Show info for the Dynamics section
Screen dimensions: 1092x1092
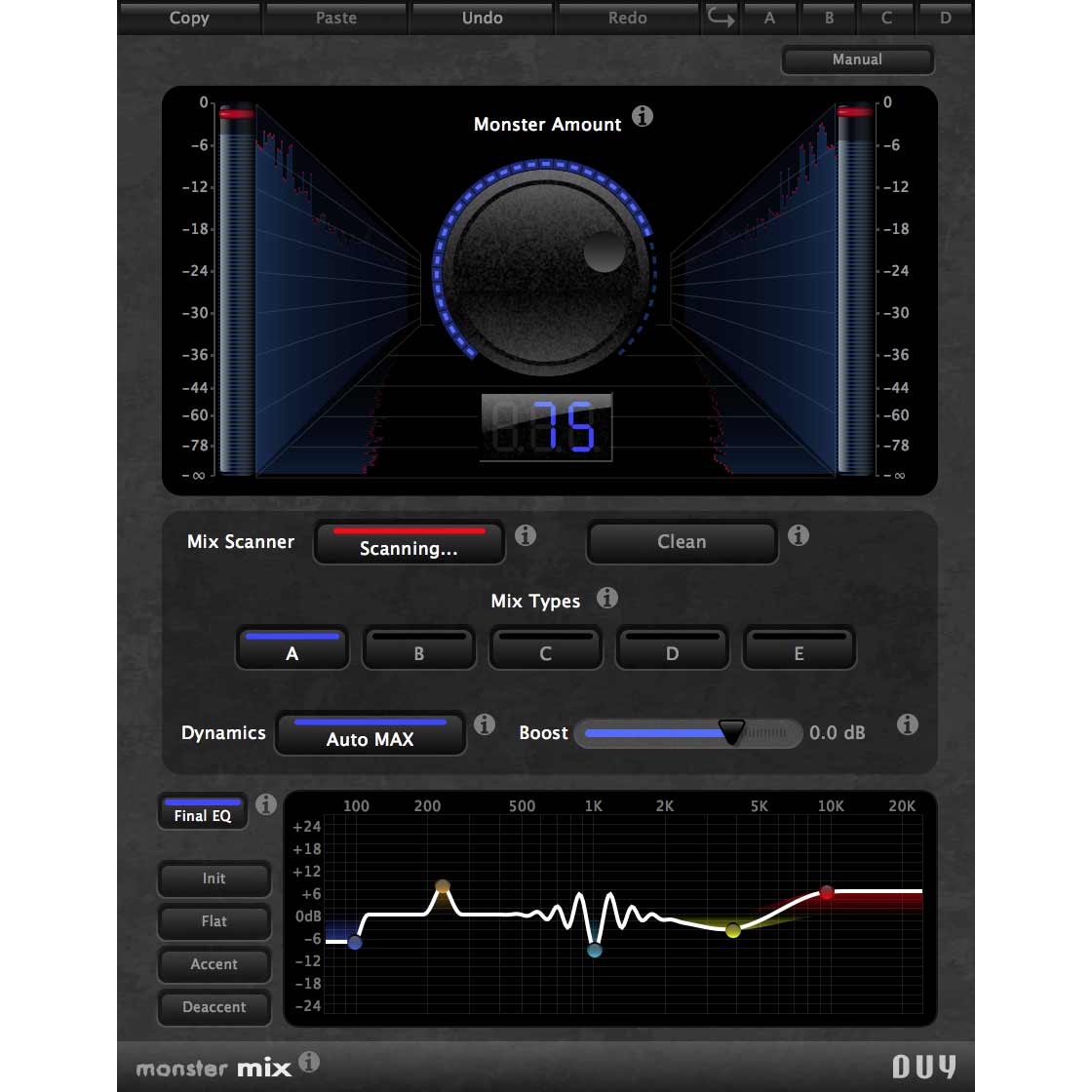[485, 725]
